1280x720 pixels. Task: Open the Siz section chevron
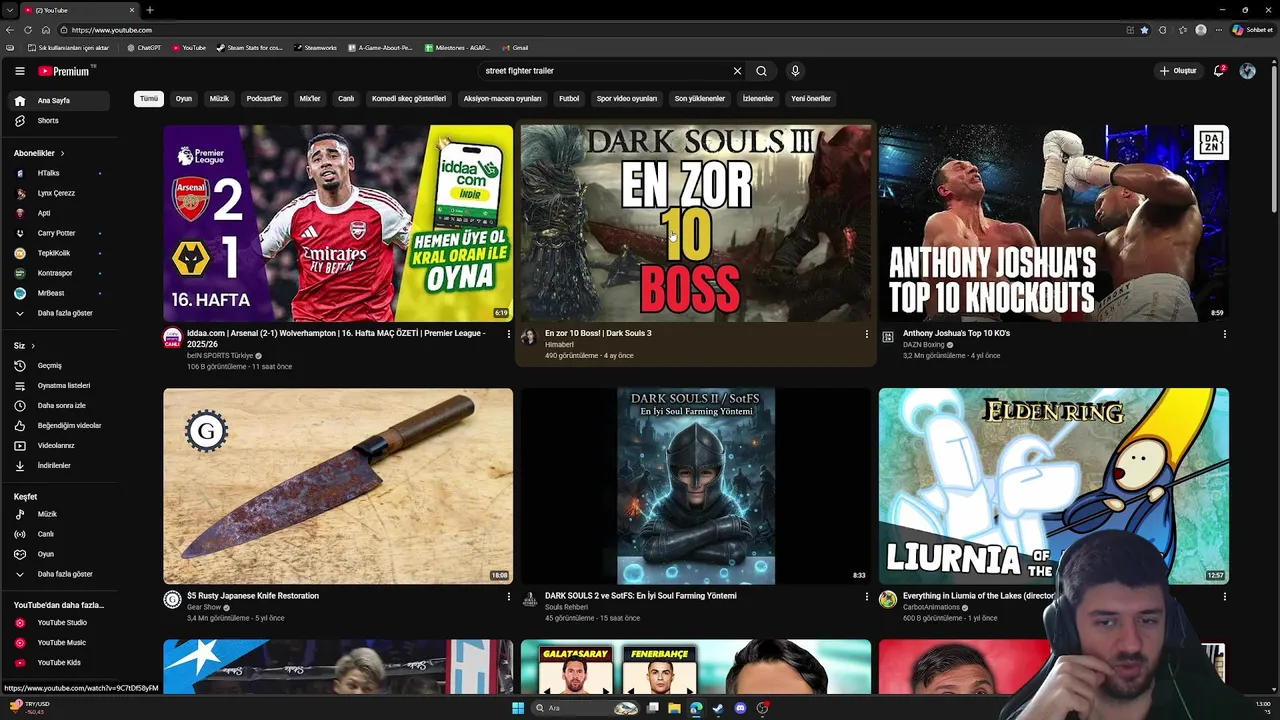33,346
